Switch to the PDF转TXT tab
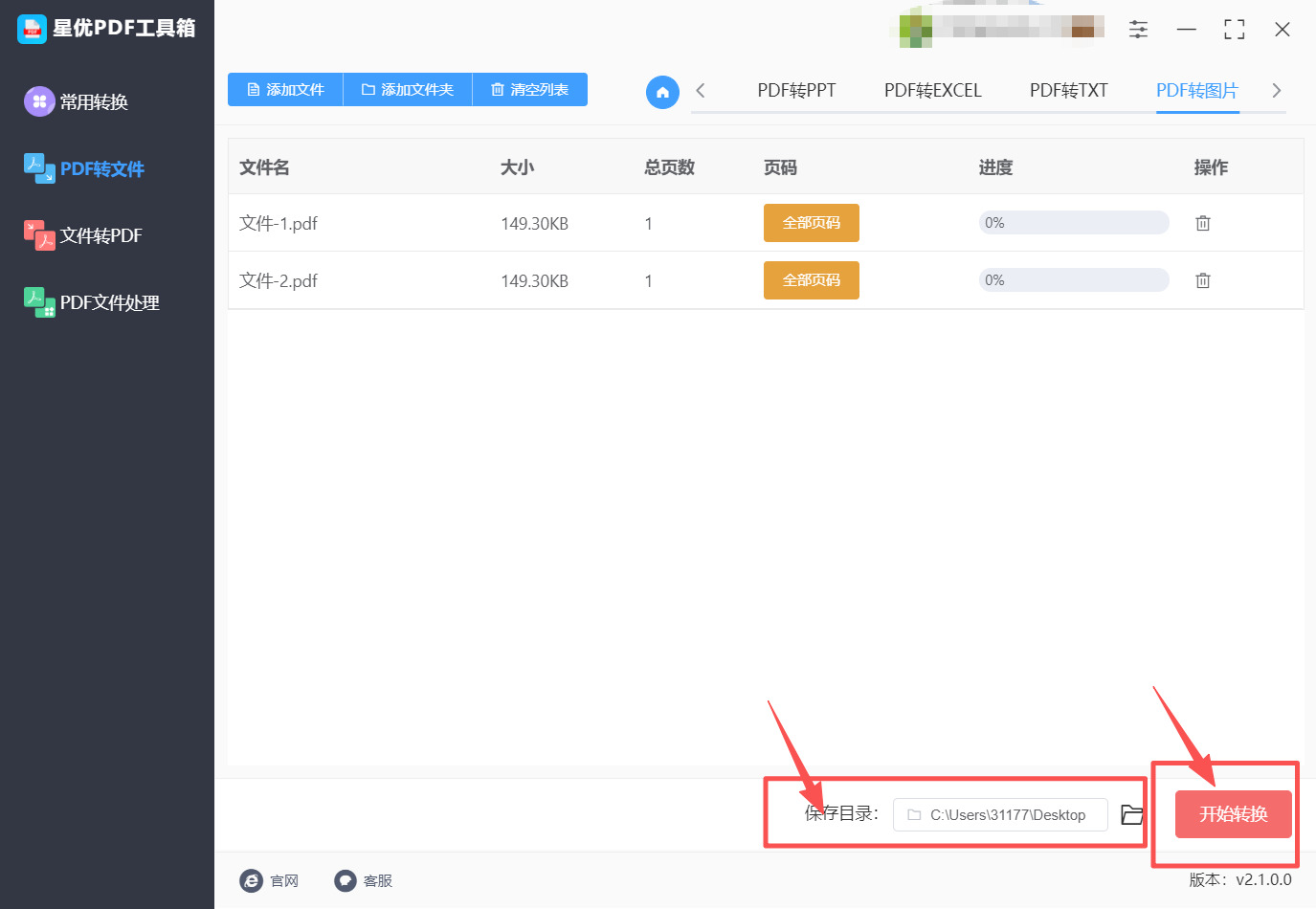 (1069, 90)
